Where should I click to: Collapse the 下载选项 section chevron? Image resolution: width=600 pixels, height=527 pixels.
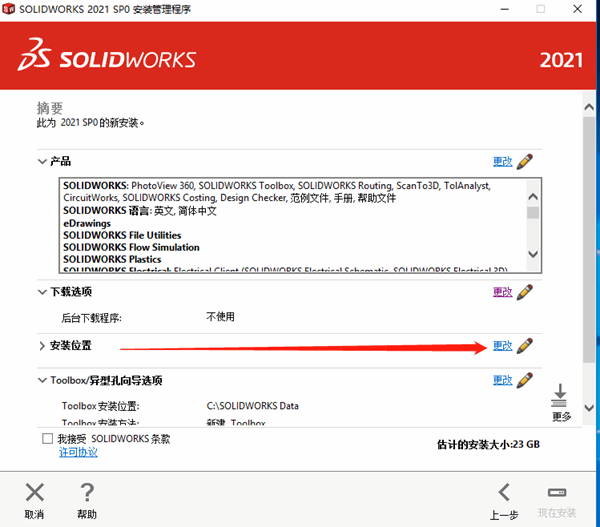pos(42,292)
